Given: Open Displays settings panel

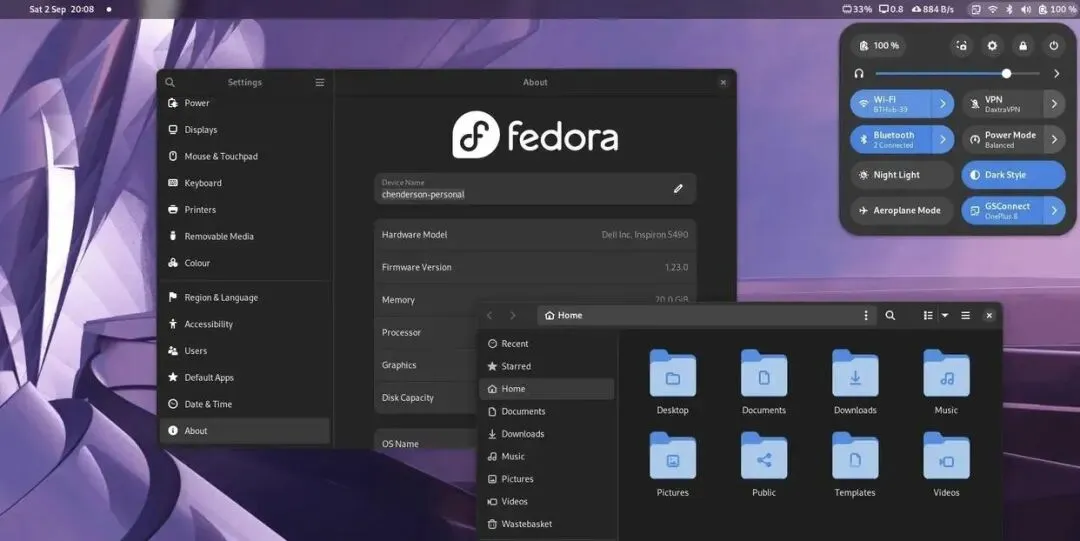Looking at the screenshot, I should click(245, 130).
